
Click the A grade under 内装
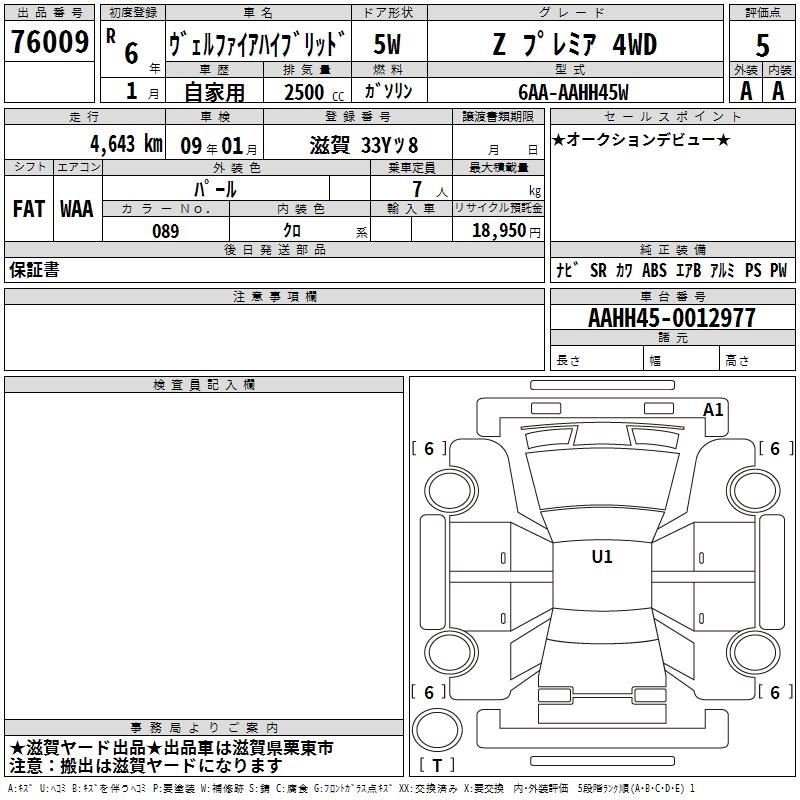coord(778,91)
